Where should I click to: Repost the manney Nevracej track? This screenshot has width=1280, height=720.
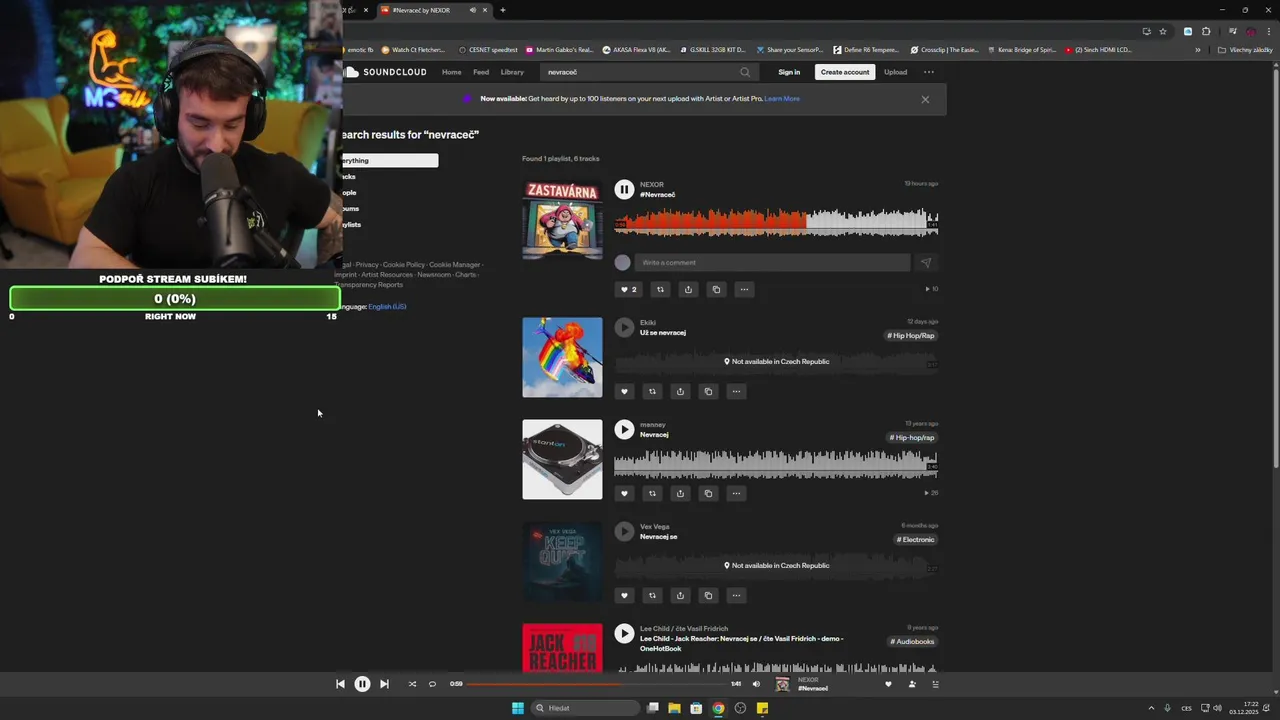pos(652,494)
